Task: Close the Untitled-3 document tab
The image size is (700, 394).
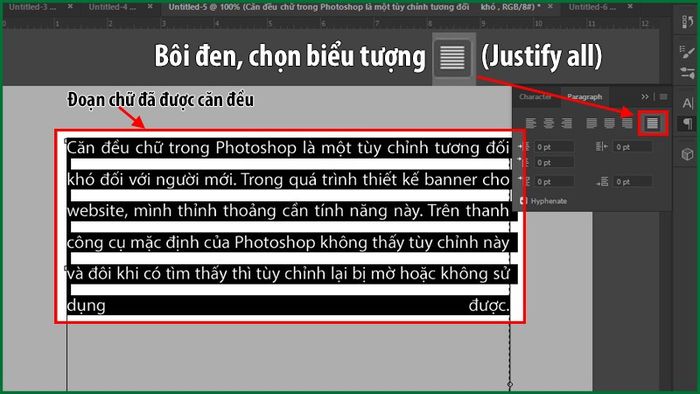Action: (70, 6)
